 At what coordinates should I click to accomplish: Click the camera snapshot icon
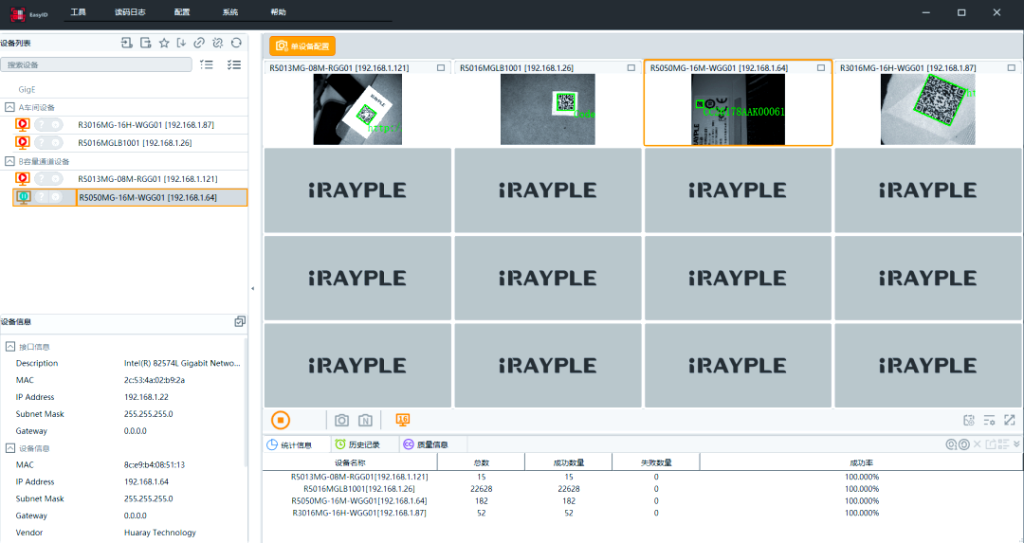(341, 421)
